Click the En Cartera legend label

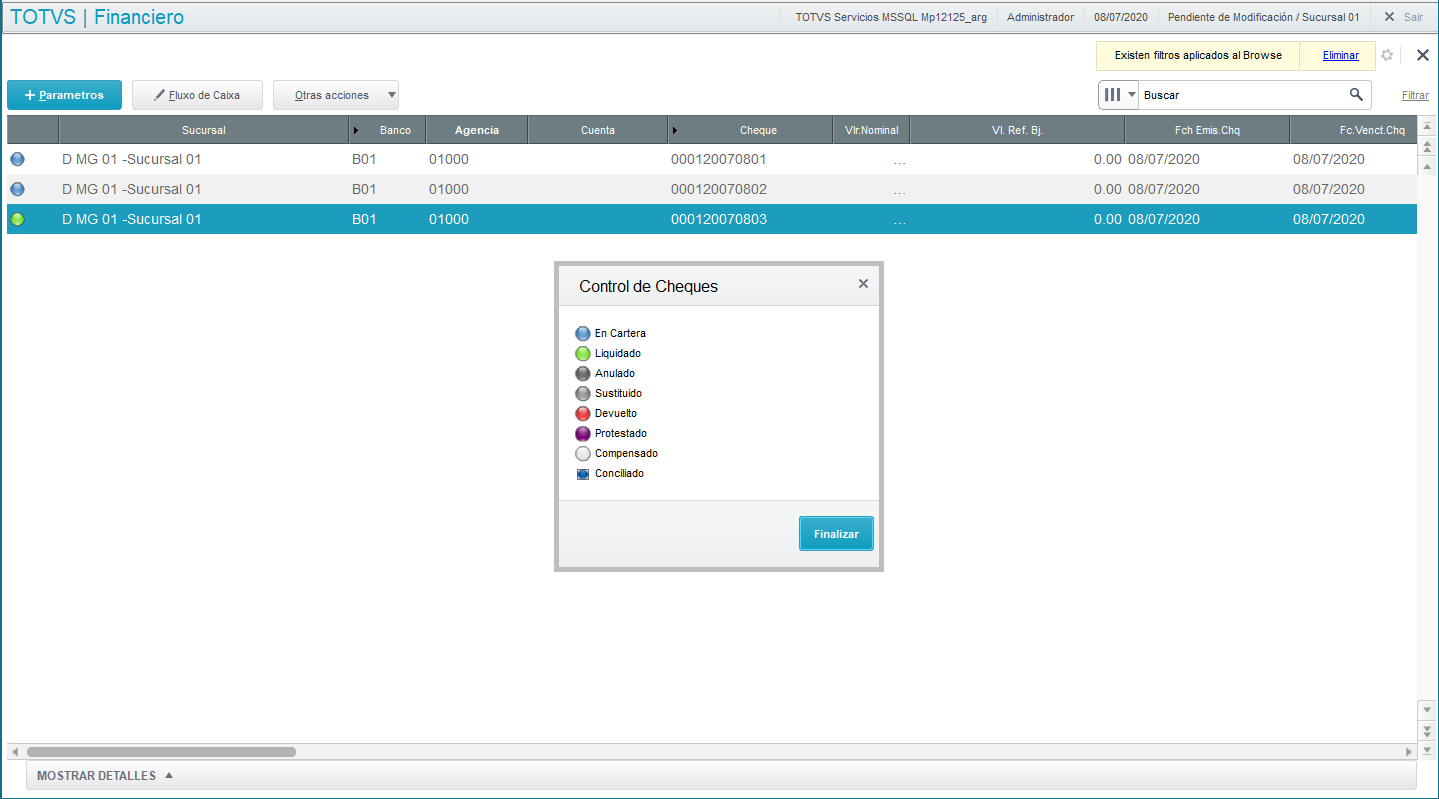pyautogui.click(x=620, y=334)
